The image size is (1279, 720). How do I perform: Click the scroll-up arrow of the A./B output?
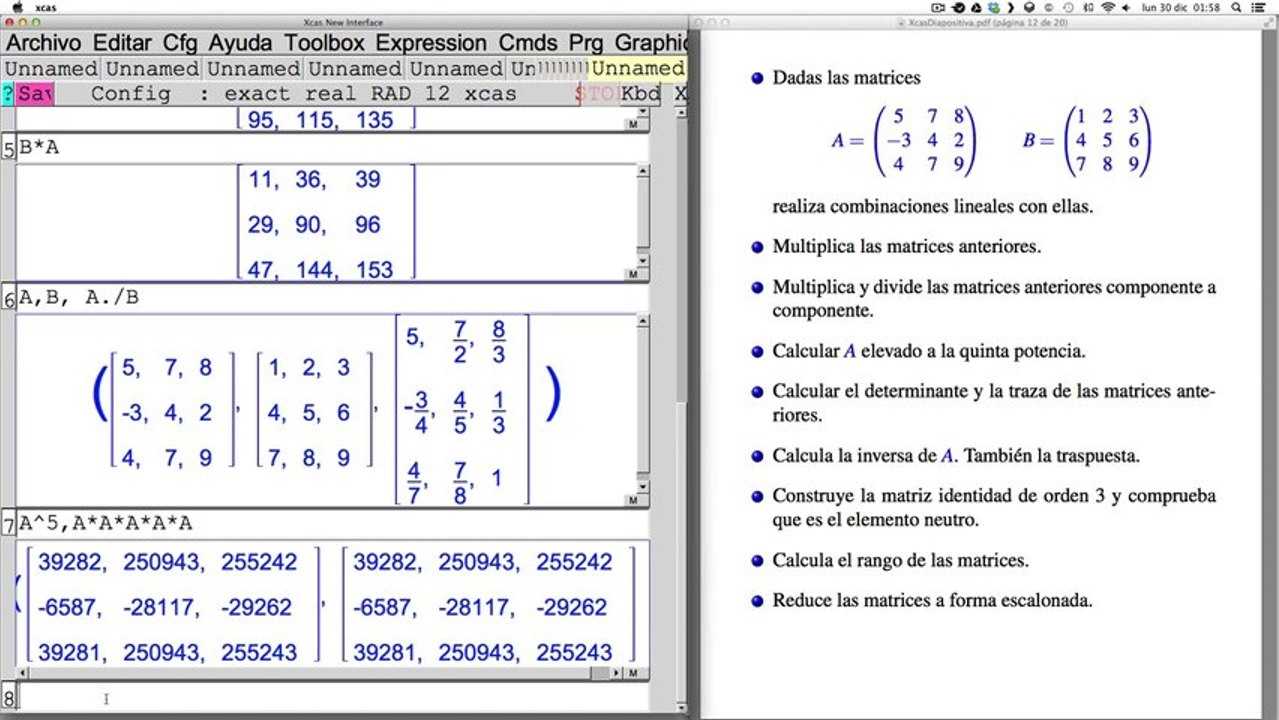[643, 322]
